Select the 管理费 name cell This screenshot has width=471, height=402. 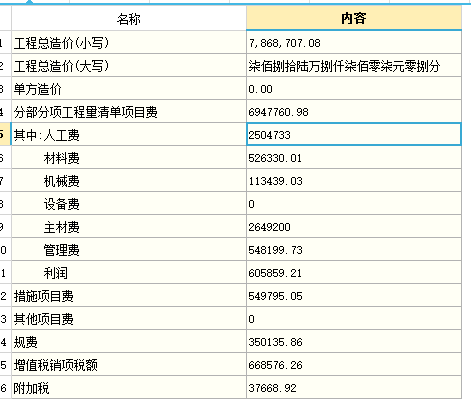click(129, 249)
